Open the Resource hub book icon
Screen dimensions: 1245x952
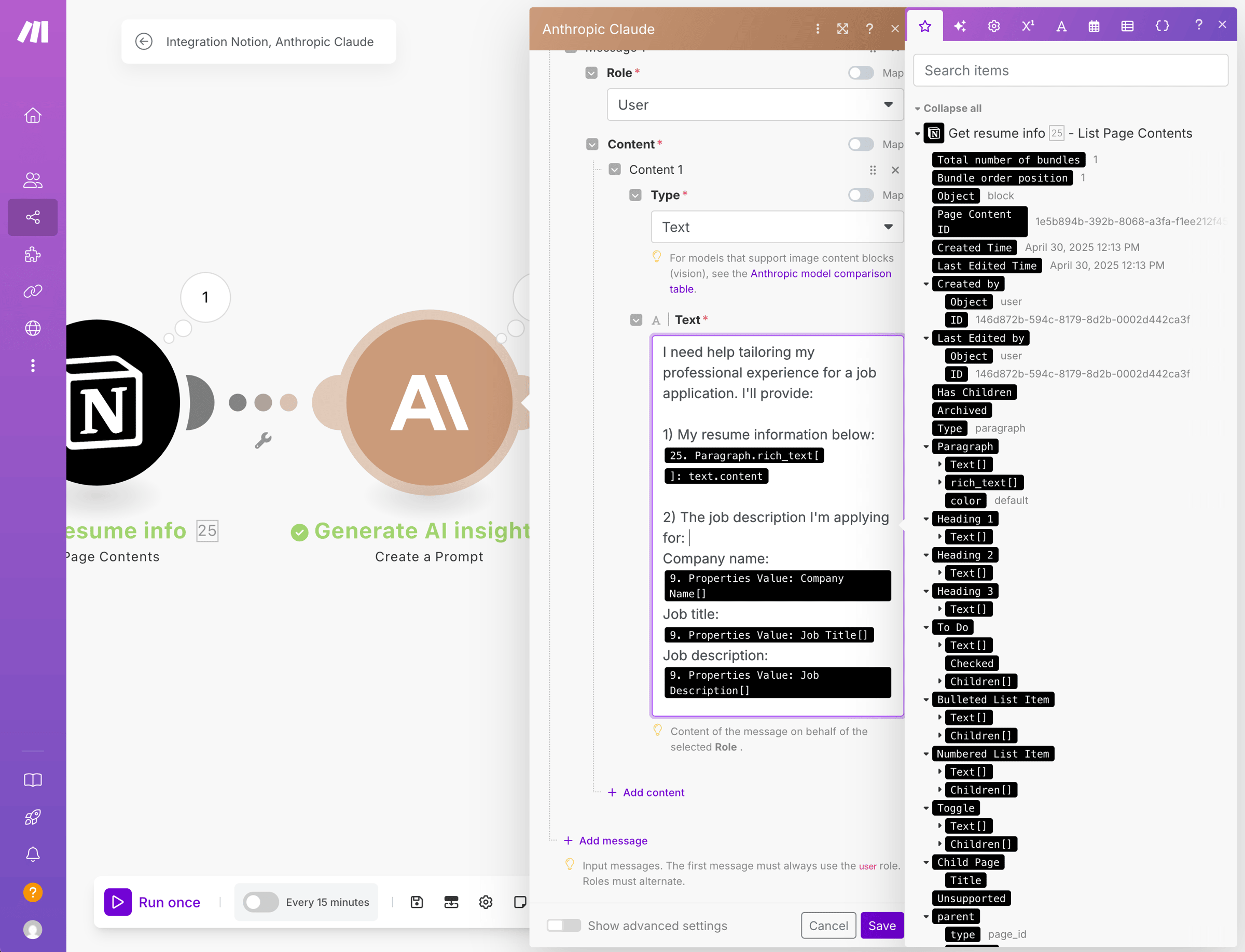click(x=33, y=780)
